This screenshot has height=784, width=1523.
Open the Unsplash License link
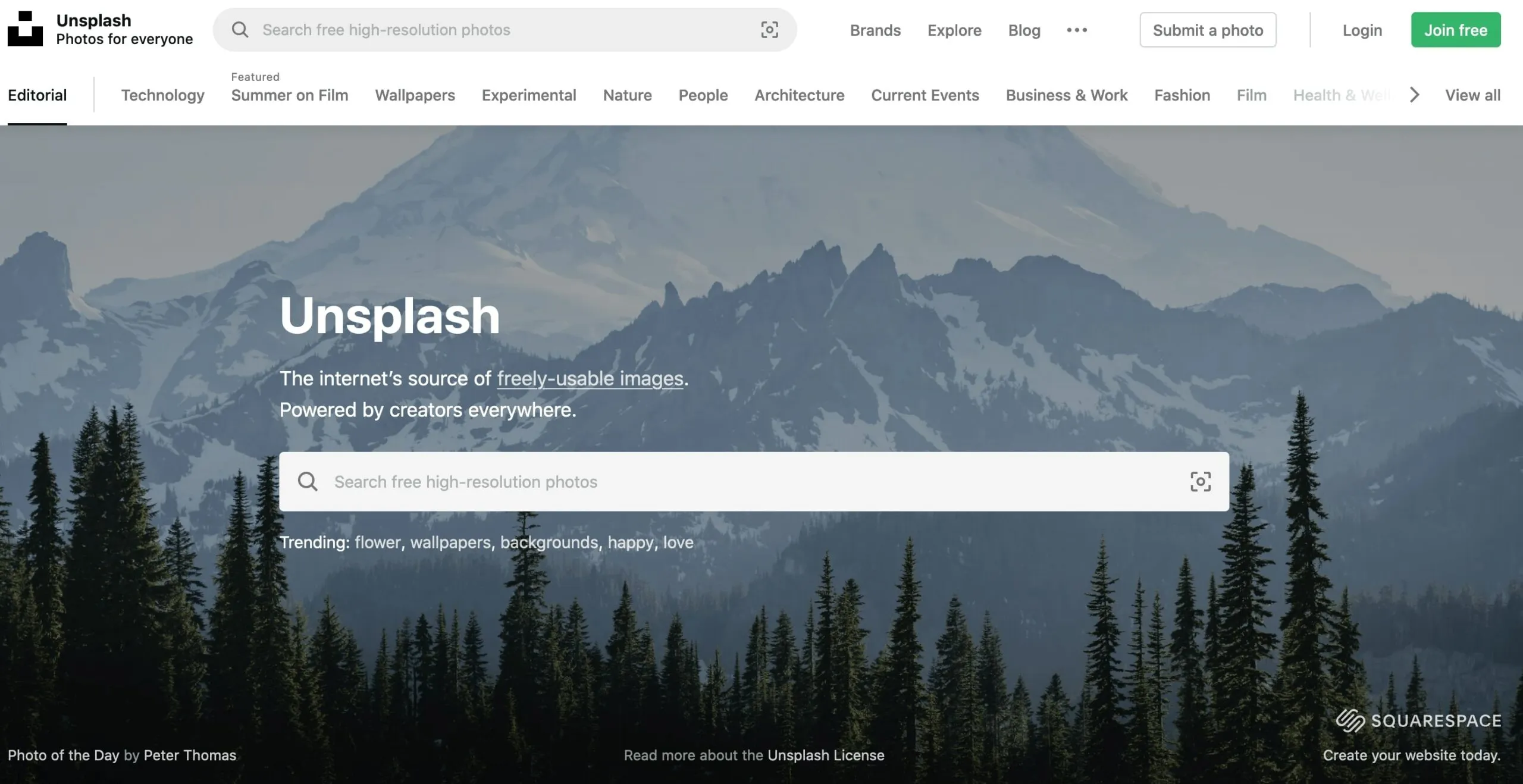(x=826, y=755)
